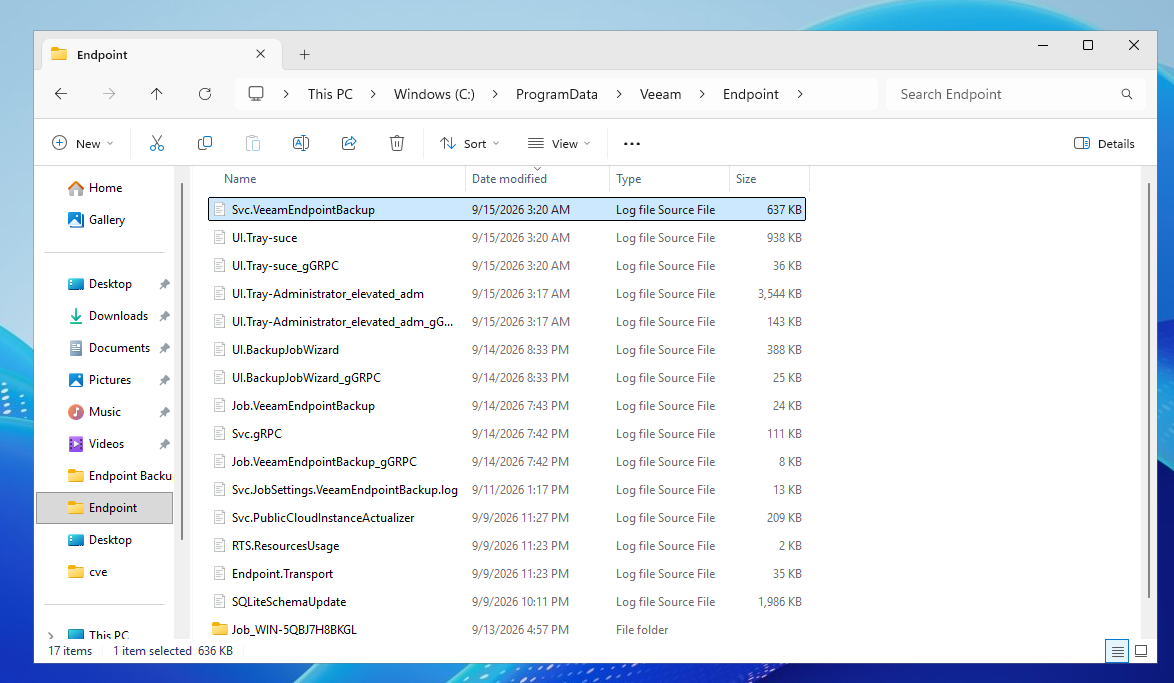Select UI.Tray-Administrator_elevated_adm file
Viewport: 1174px width, 683px height.
[507, 294]
